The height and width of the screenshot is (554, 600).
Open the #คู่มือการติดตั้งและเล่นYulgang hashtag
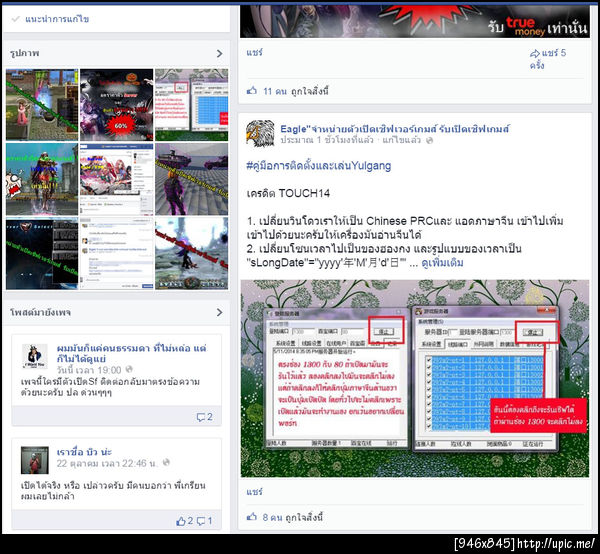tap(319, 166)
